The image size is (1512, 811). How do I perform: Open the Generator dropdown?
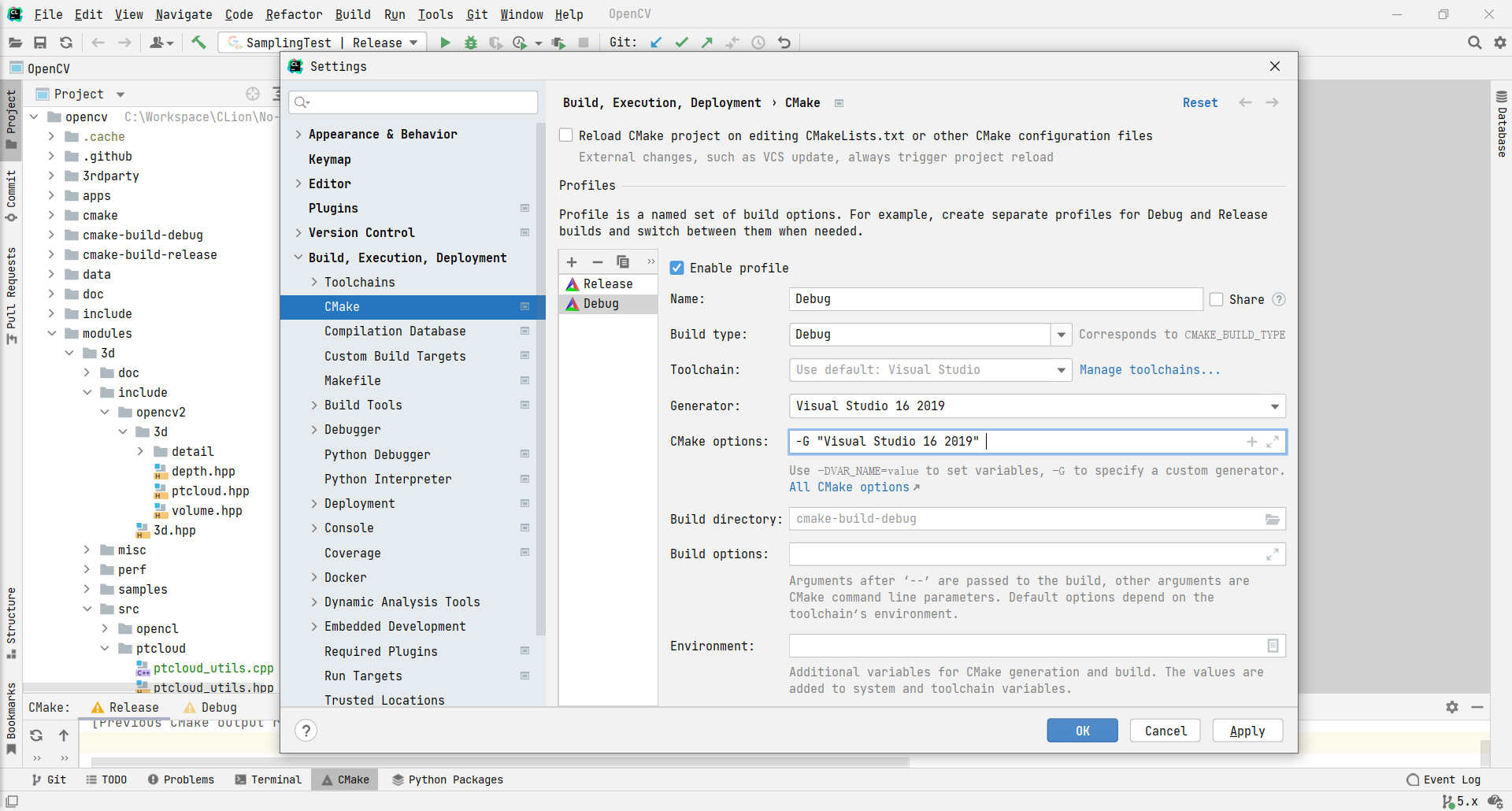pos(1274,405)
